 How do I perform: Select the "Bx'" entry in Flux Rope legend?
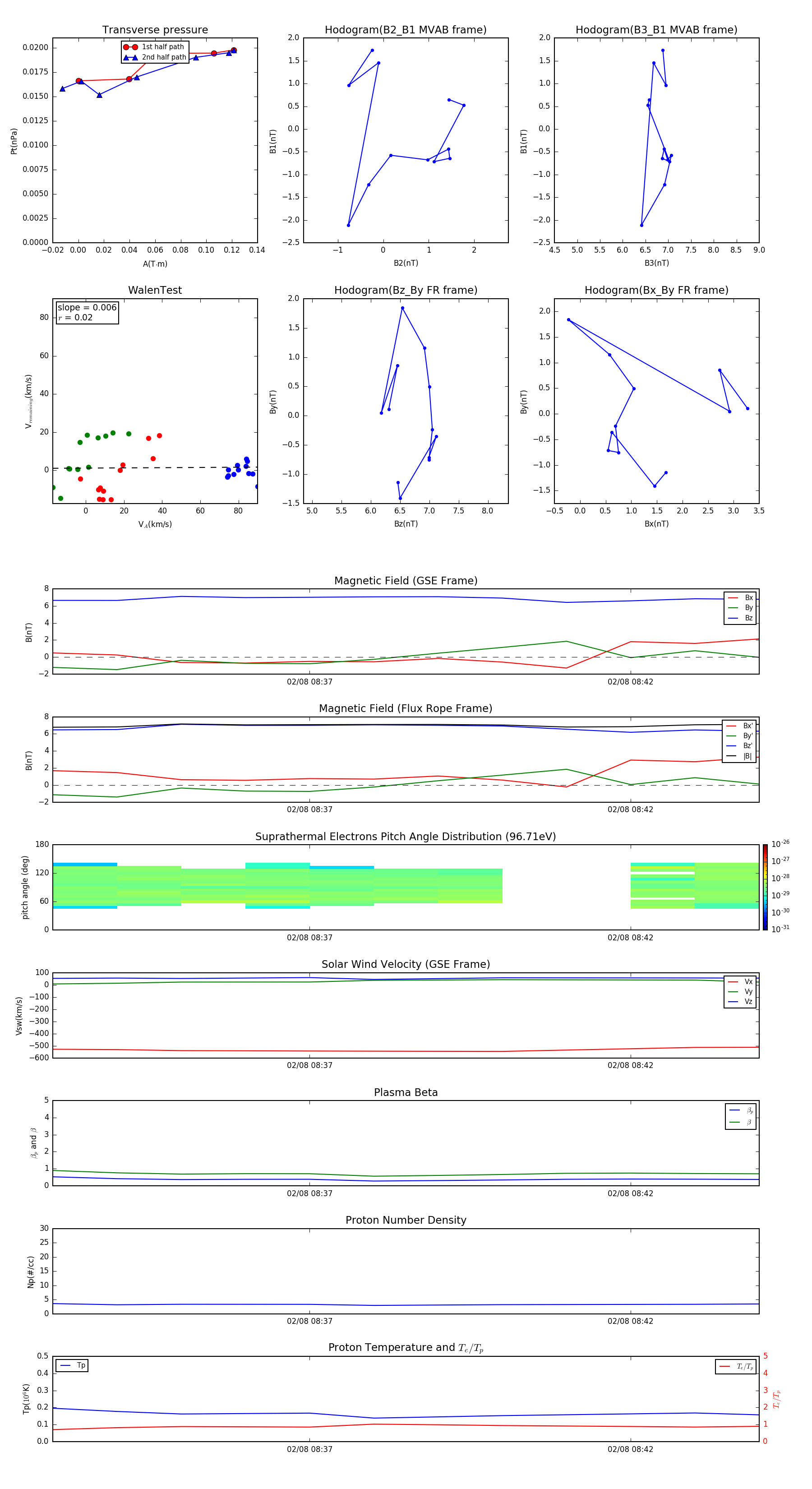click(x=739, y=726)
